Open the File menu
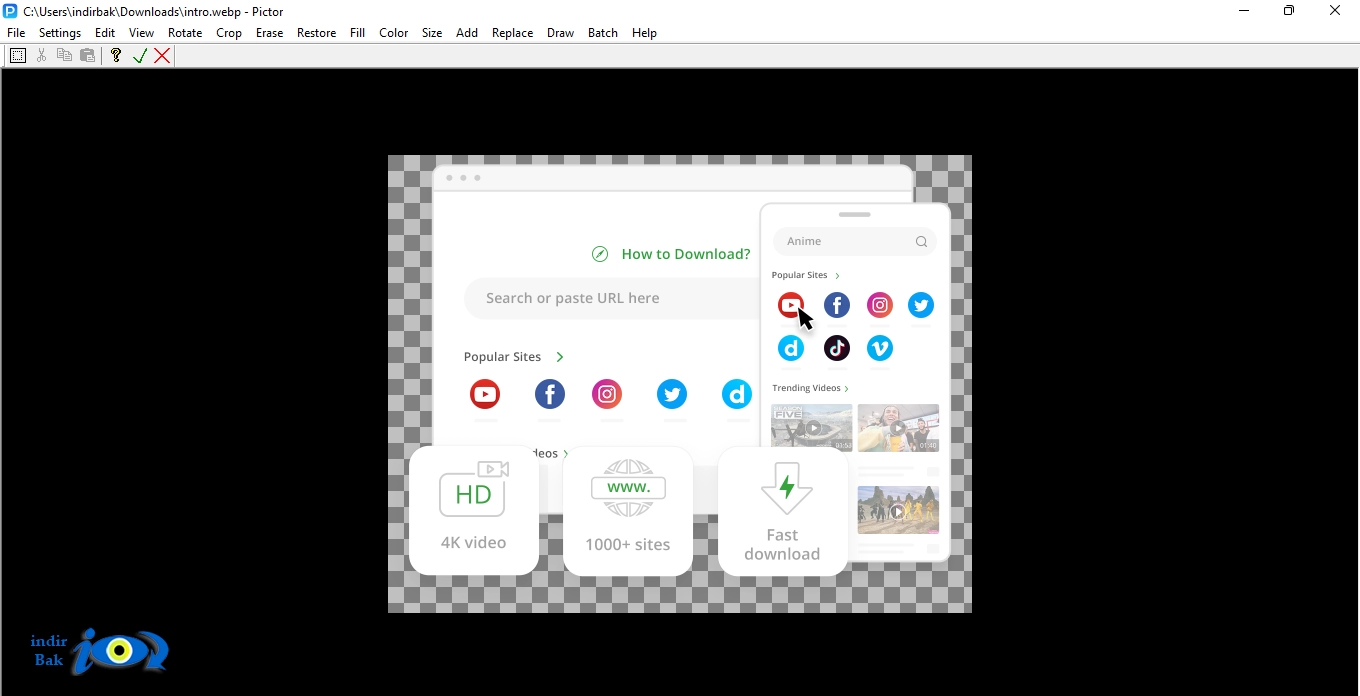The height and width of the screenshot is (696, 1360). 16,33
